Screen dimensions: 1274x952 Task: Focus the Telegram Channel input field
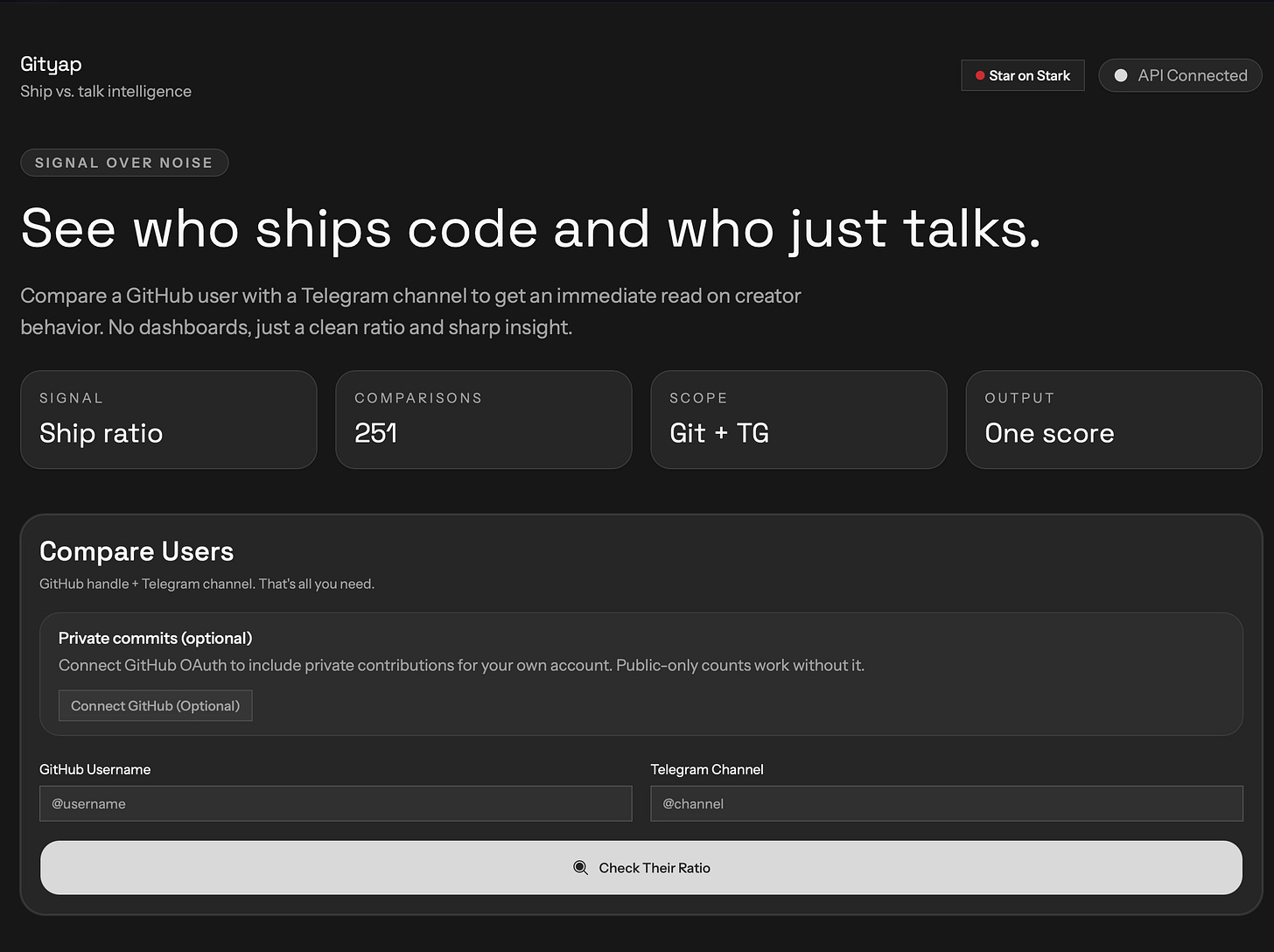click(946, 803)
